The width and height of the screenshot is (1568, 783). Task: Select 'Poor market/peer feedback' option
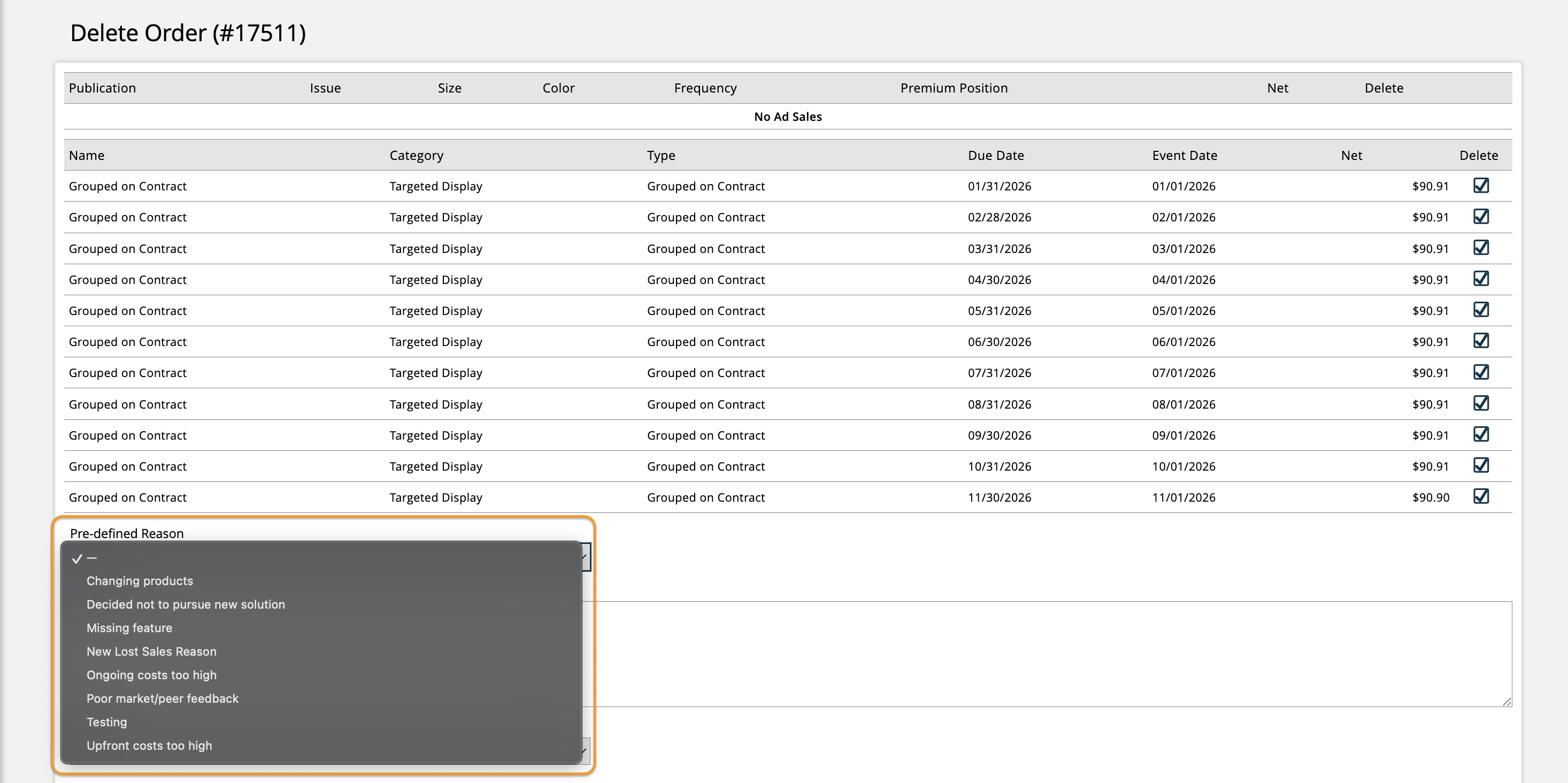click(162, 698)
